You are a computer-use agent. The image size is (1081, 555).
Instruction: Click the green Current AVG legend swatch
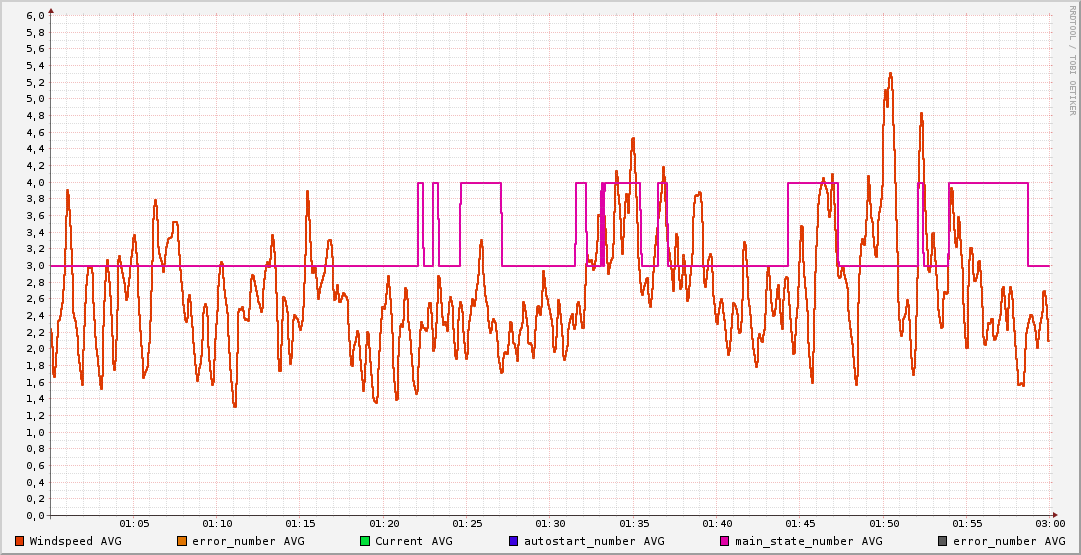click(365, 541)
